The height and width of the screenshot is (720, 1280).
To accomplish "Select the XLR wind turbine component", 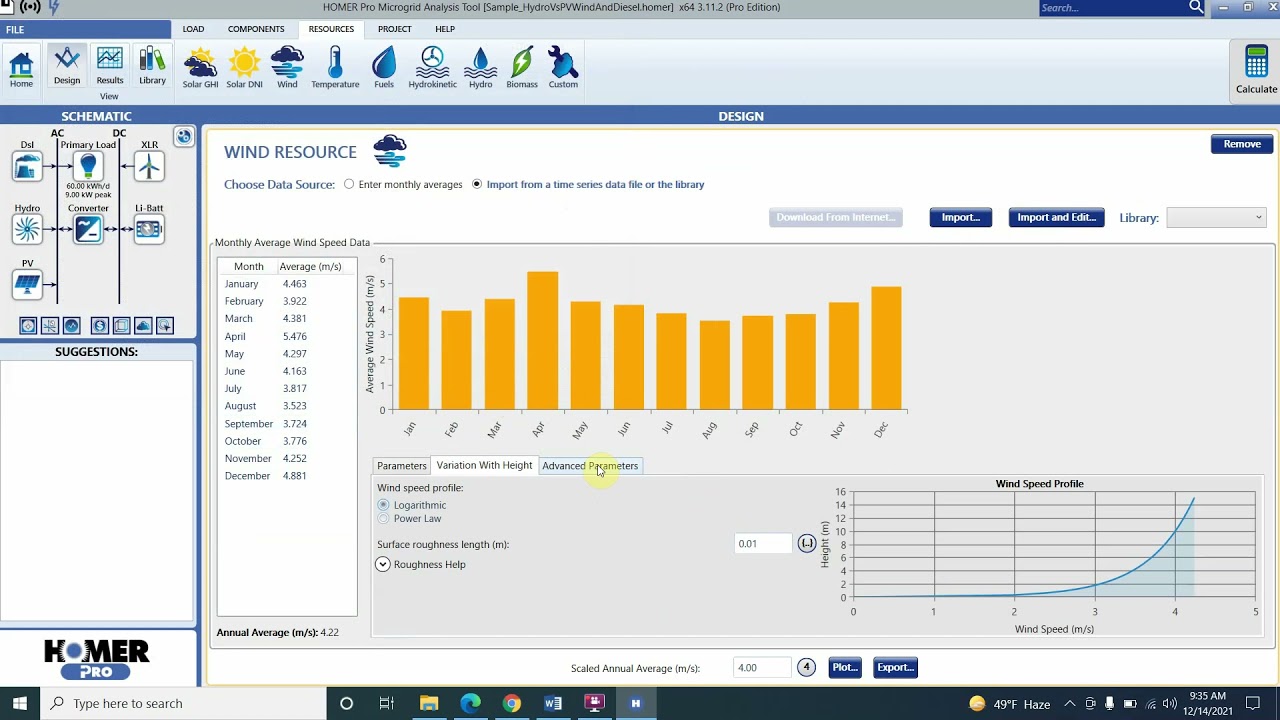I will click(149, 166).
